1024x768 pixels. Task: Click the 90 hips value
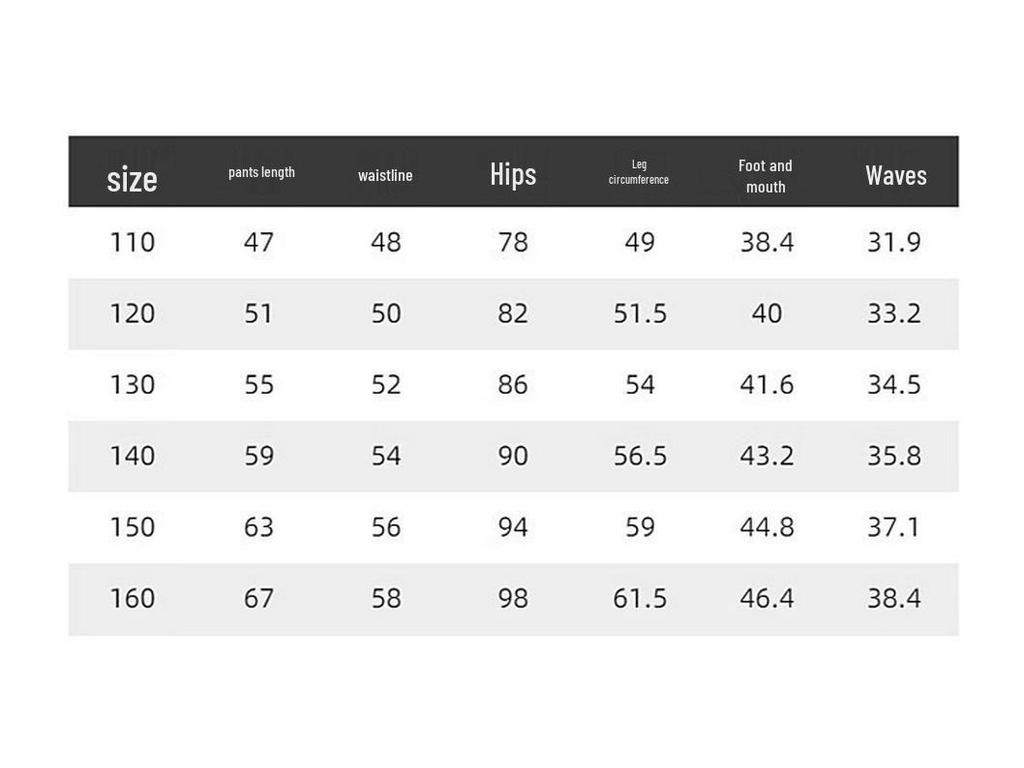tap(513, 456)
